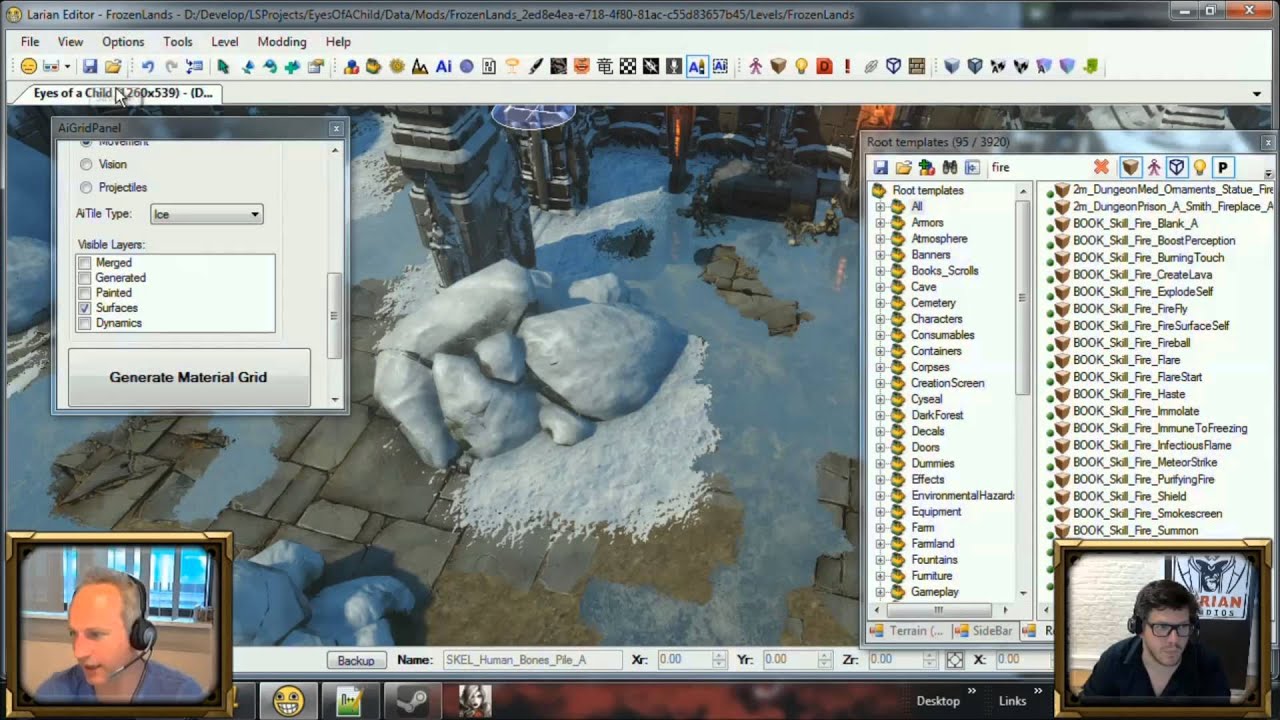
Task: Click the red exclamation mark toolbar icon
Action: [x=847, y=66]
